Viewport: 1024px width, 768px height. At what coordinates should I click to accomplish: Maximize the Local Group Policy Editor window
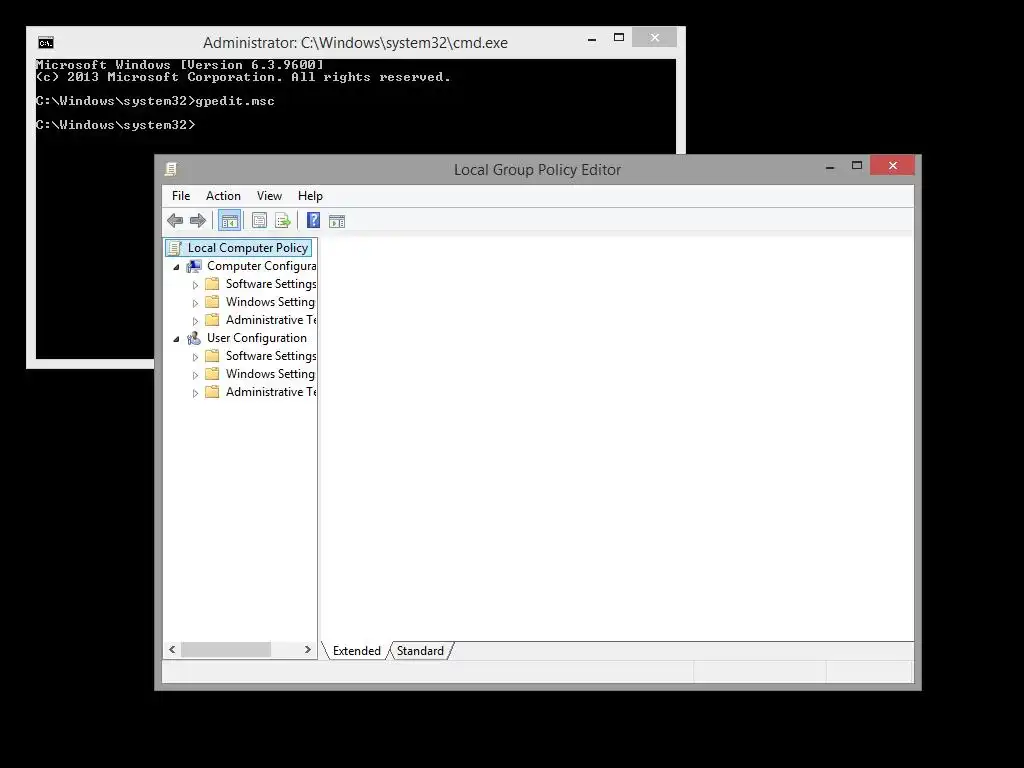tap(857, 166)
